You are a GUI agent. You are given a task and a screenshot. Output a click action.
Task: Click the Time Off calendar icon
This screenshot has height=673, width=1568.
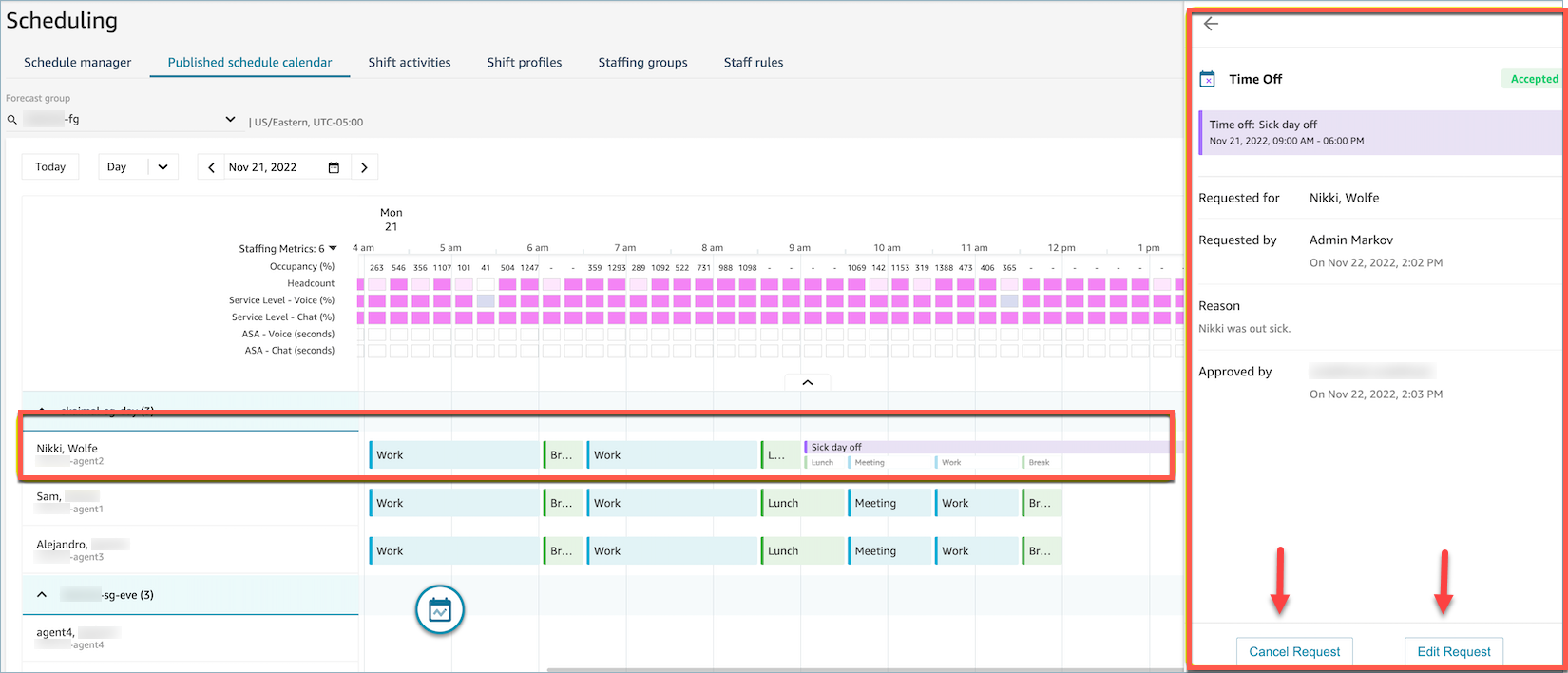click(x=1207, y=79)
